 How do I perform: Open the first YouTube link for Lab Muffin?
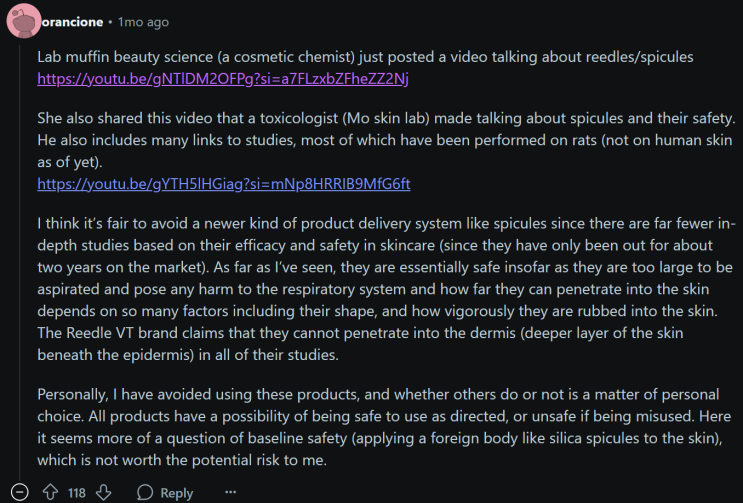coord(223,78)
